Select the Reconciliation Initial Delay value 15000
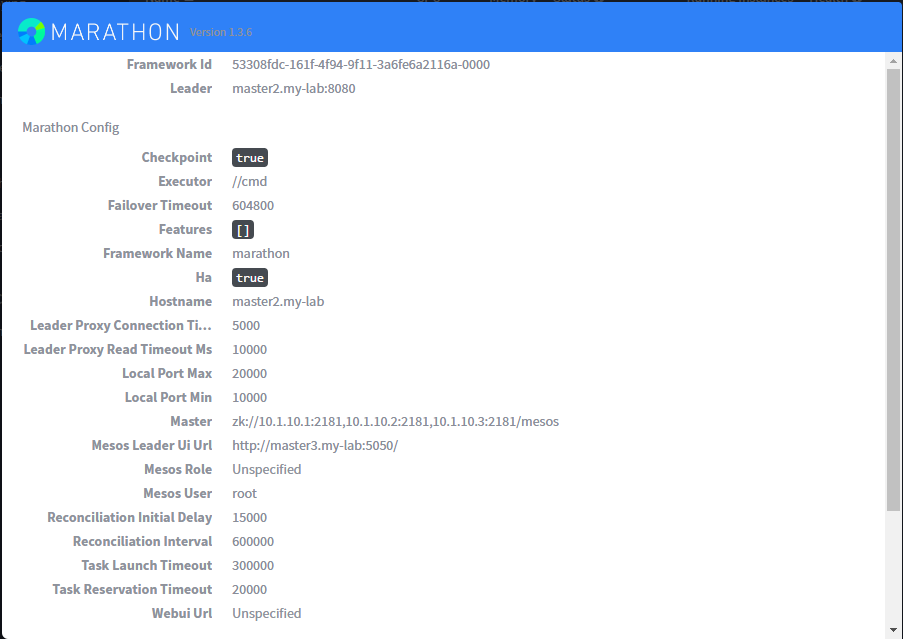Viewport: 903px width, 639px height. (x=249, y=518)
